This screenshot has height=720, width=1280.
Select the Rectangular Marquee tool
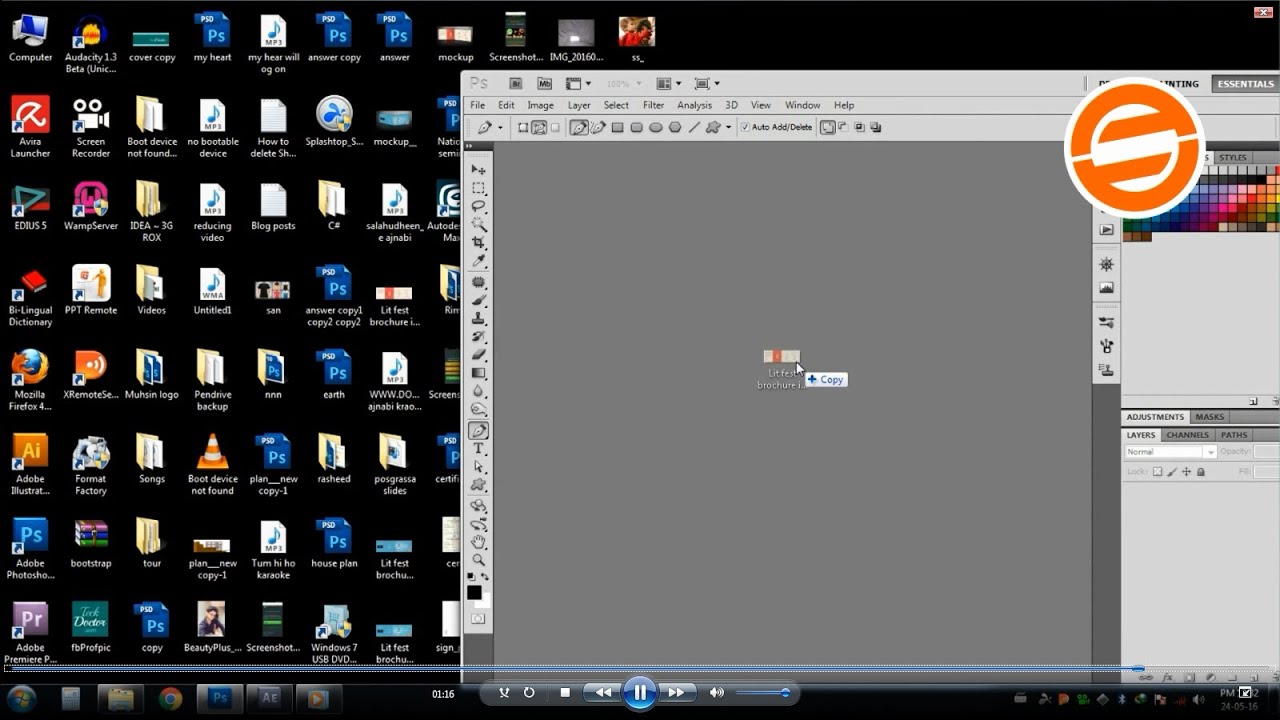pyautogui.click(x=478, y=188)
